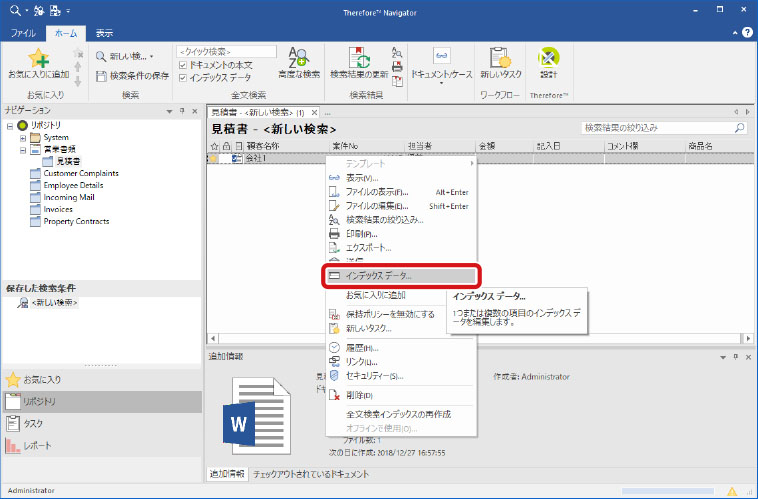Click the 検索結果の更新 refresh icon
Screen dimensions: 758x499
coord(357,58)
